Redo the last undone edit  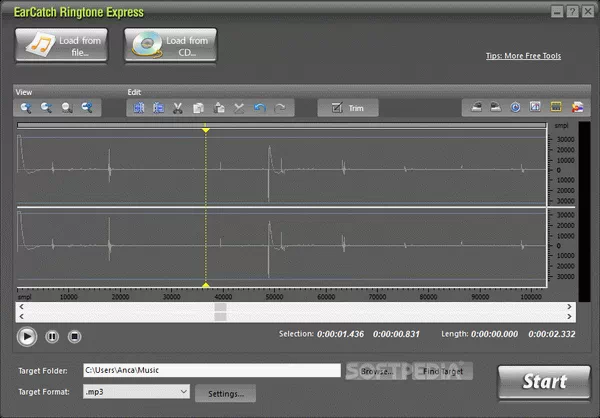point(280,108)
